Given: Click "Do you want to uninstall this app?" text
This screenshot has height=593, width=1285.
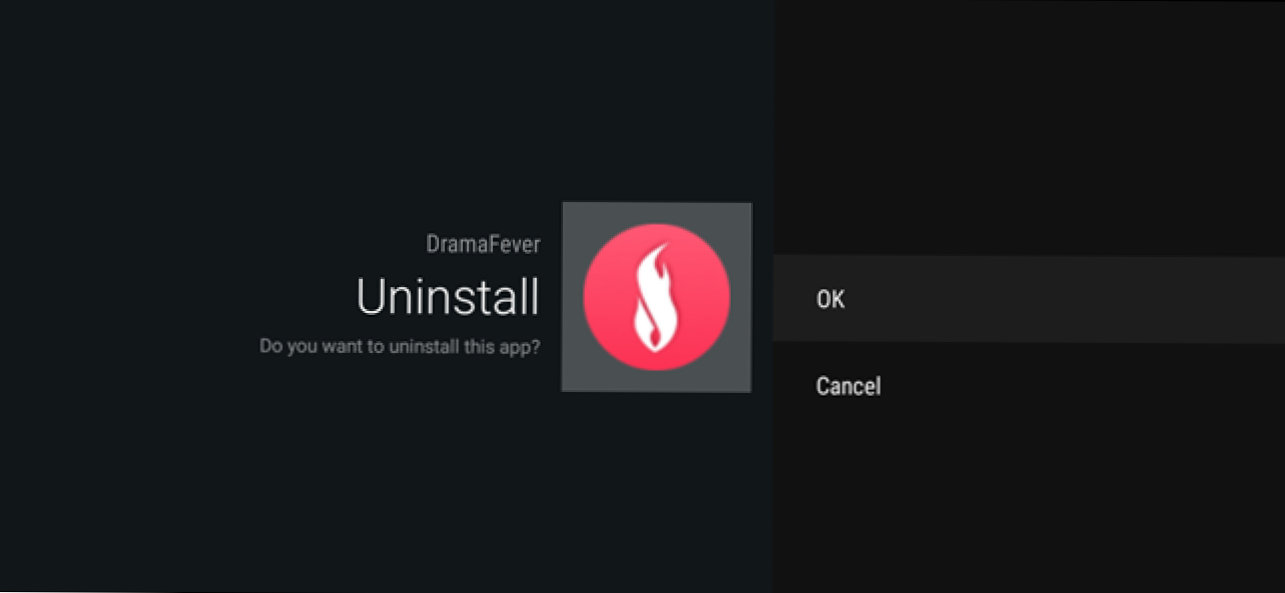Looking at the screenshot, I should coord(400,348).
